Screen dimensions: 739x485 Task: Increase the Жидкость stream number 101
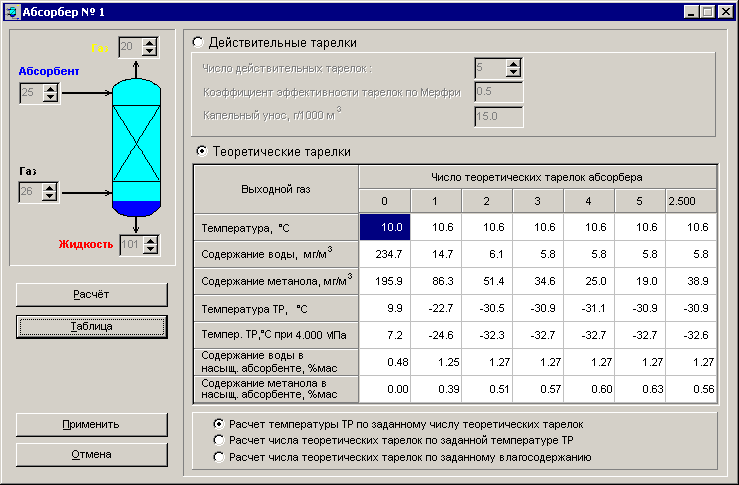[x=150, y=240]
